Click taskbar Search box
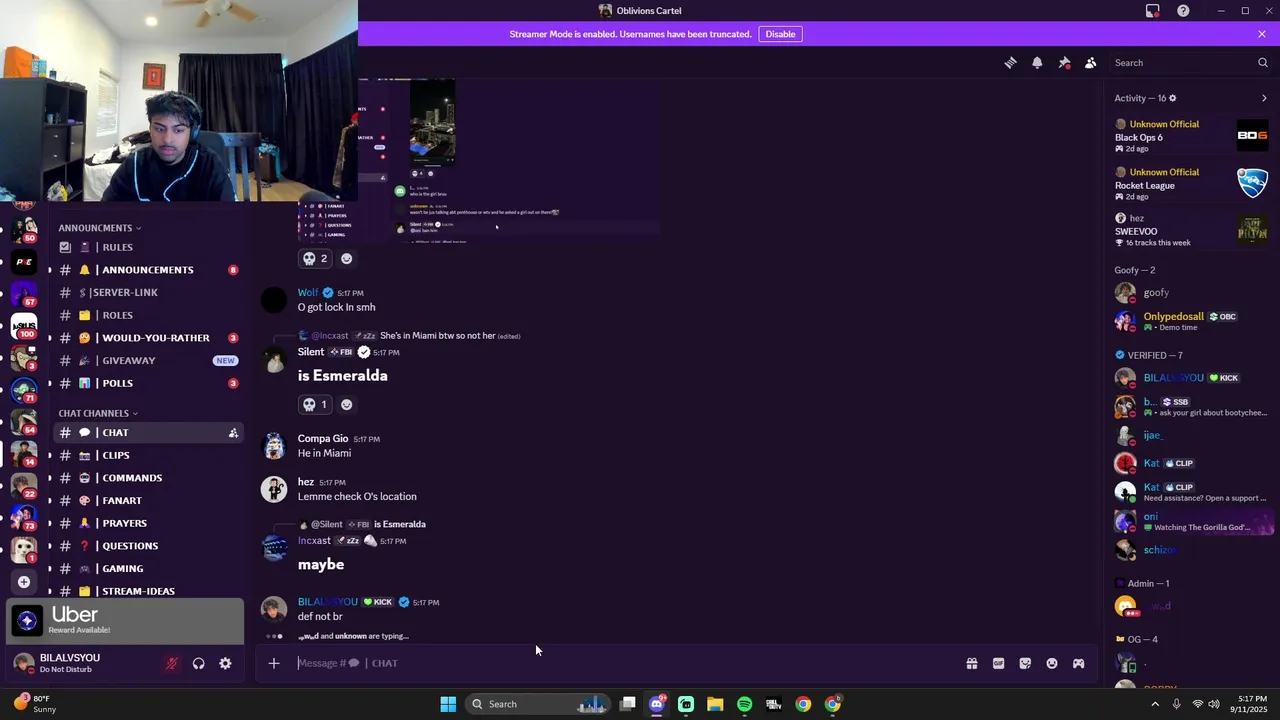The image size is (1280, 720). (539, 704)
